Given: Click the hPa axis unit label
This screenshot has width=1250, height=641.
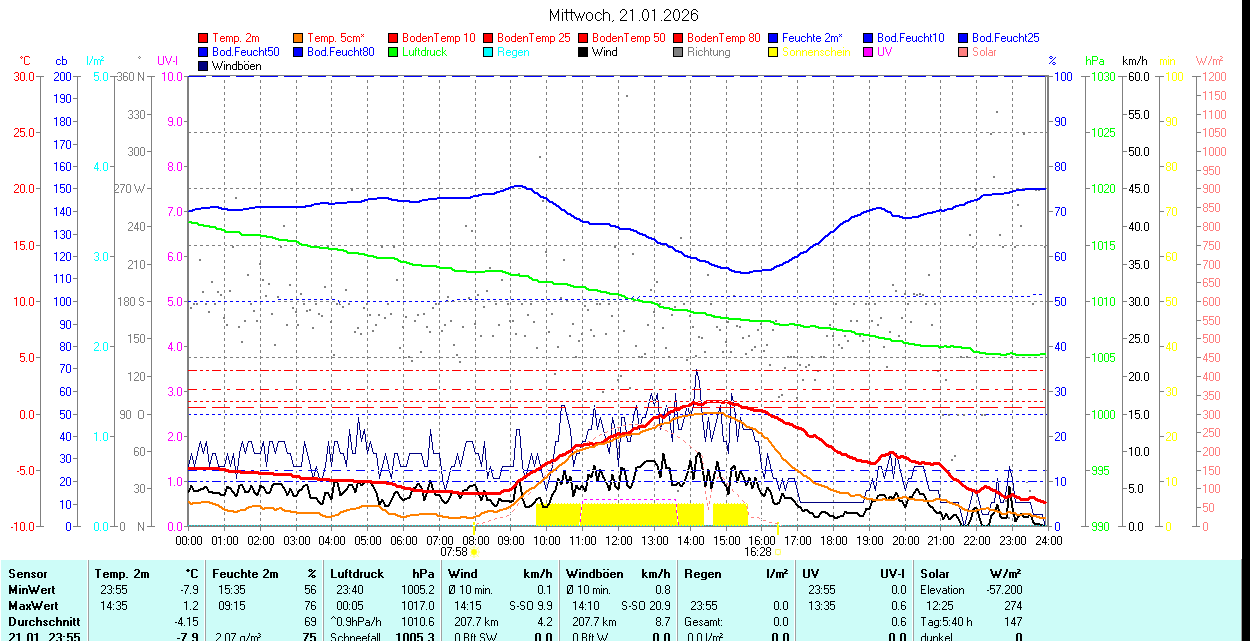Looking at the screenshot, I should tap(1094, 61).
